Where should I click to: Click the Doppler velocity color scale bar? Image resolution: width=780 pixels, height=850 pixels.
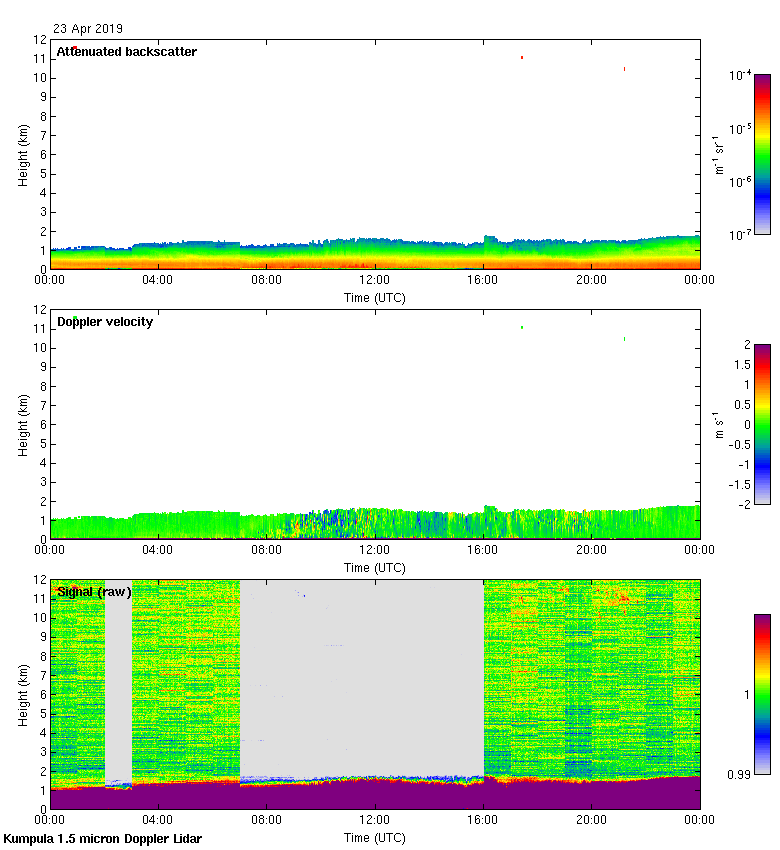point(762,424)
